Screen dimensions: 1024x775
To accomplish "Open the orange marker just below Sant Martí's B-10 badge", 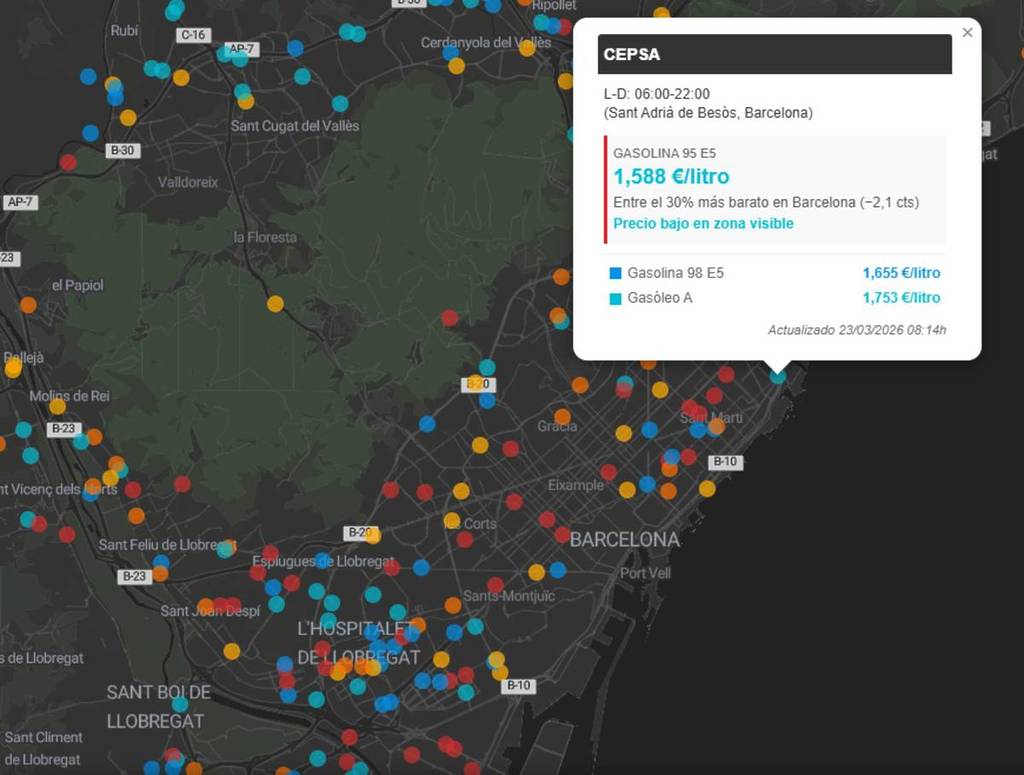I will tap(707, 488).
